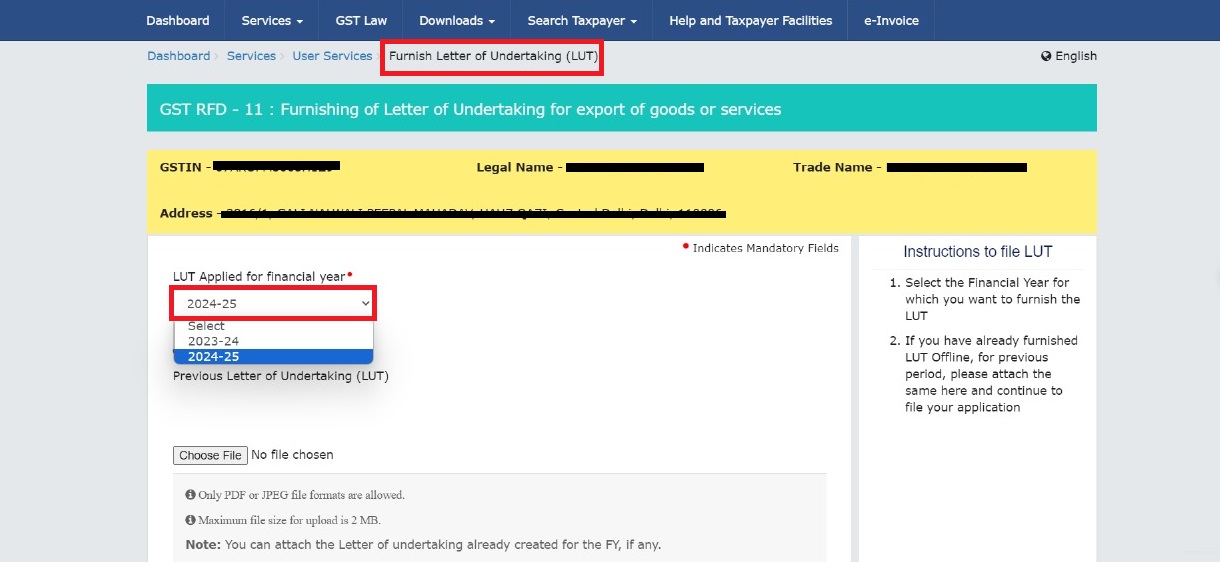Navigate to the User Services breadcrumb
1220x562 pixels.
[332, 56]
